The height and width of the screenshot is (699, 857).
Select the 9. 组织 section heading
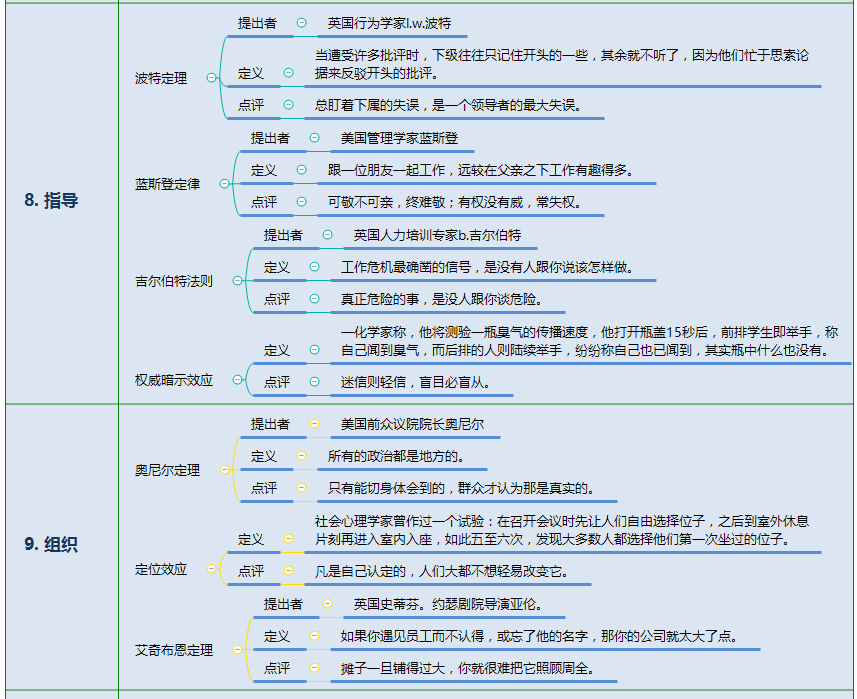coord(51,544)
